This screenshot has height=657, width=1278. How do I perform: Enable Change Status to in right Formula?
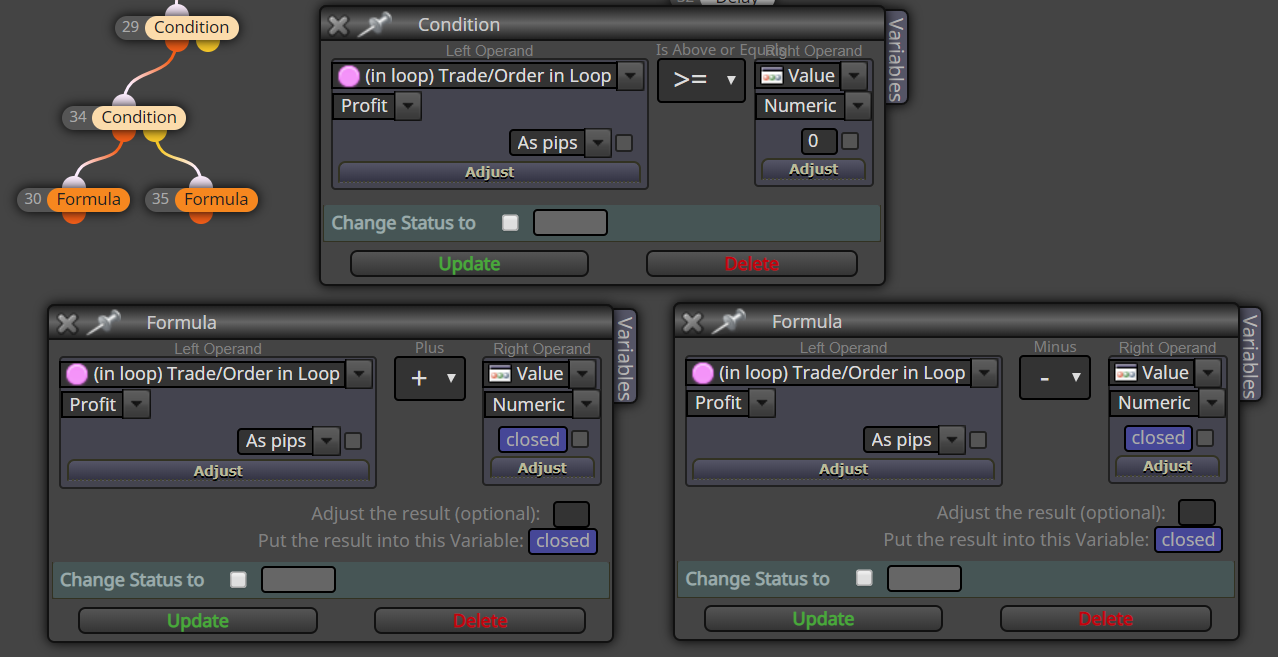864,578
